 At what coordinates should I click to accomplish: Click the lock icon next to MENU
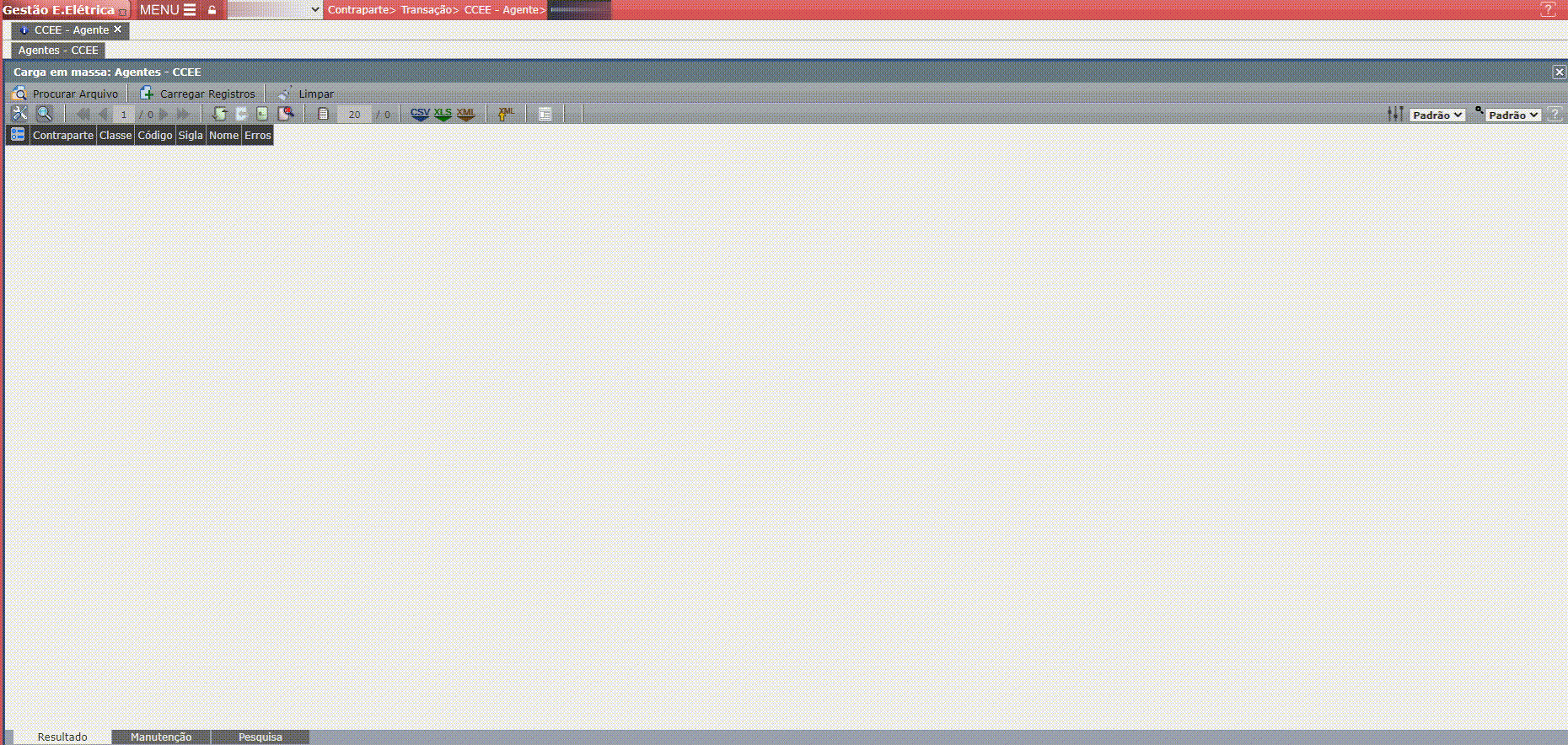212,10
